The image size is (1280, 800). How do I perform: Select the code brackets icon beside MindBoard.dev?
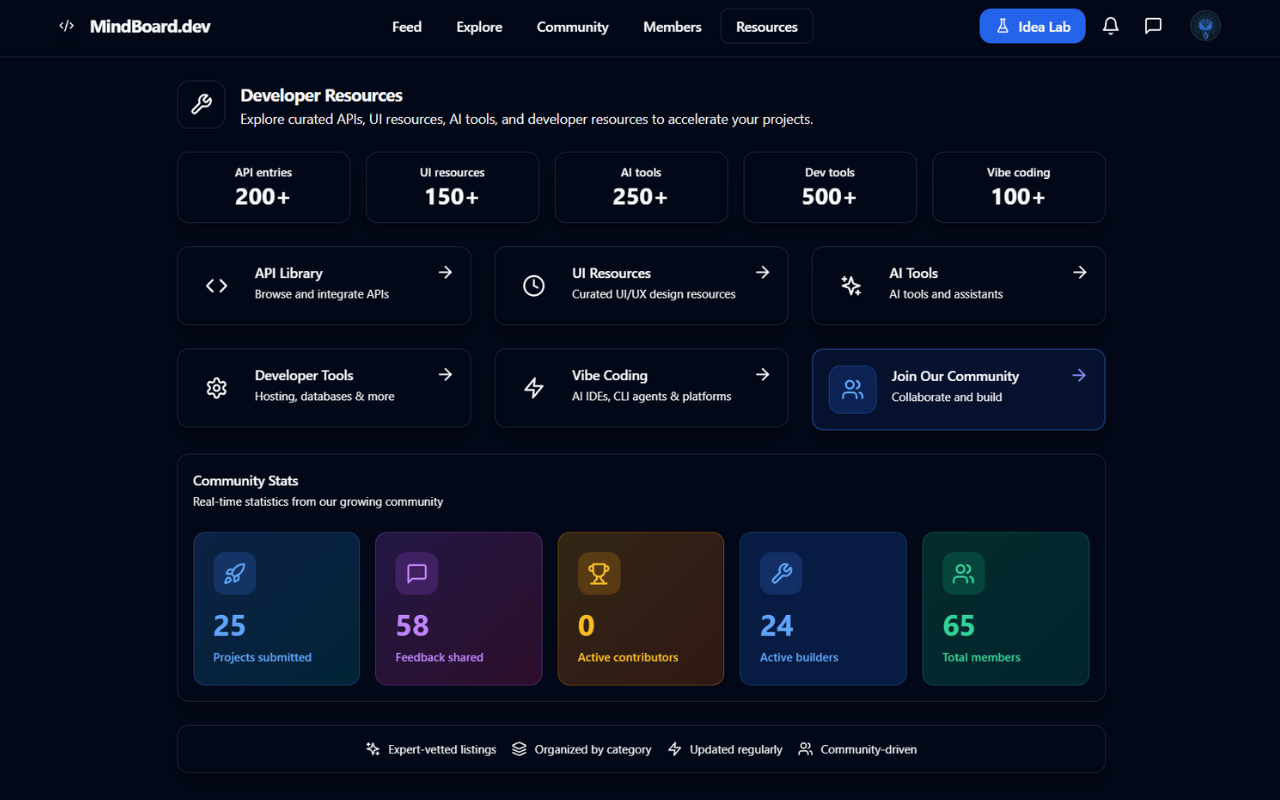[x=66, y=26]
